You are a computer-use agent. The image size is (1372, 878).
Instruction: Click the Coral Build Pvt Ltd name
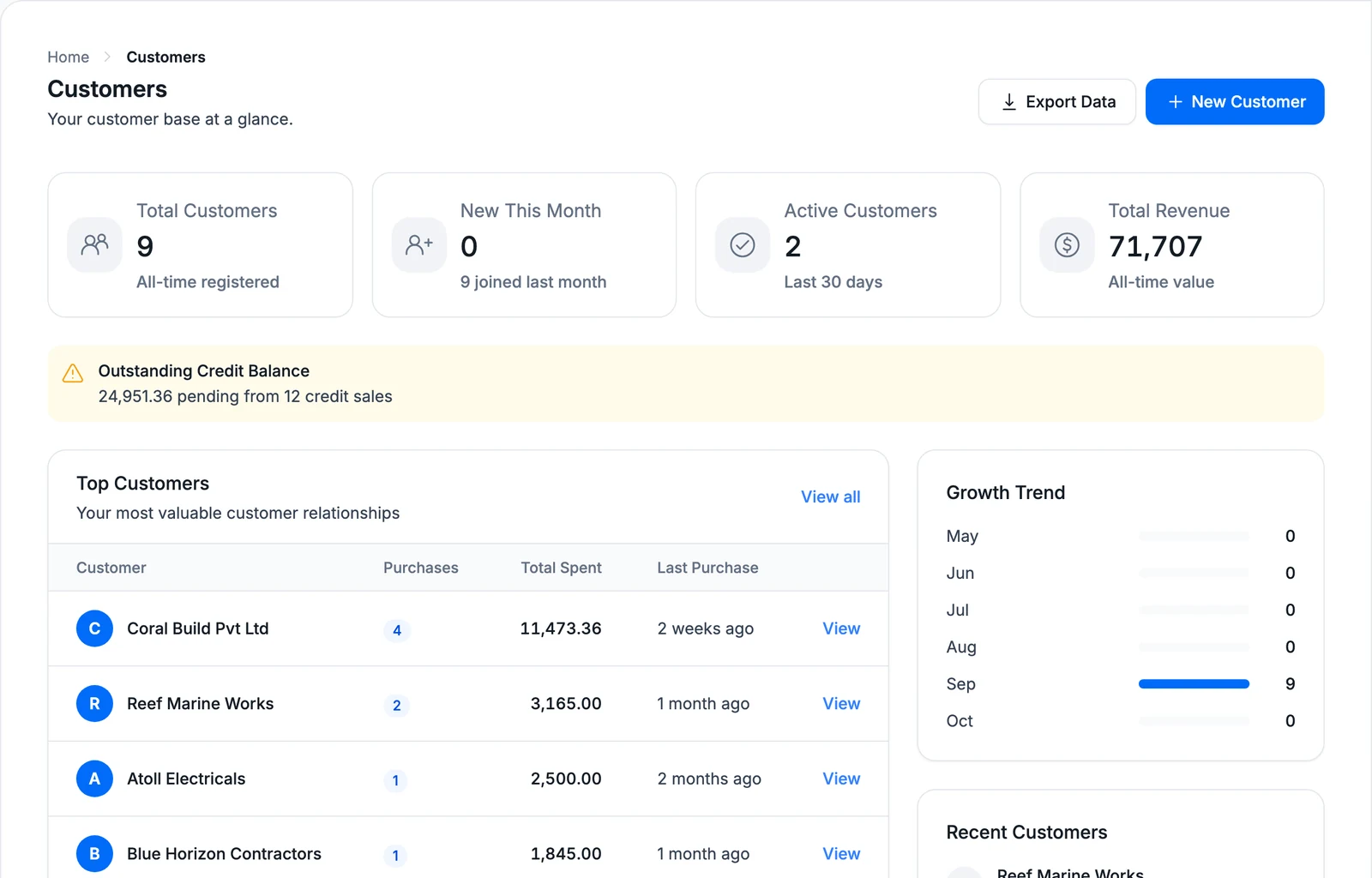coord(198,628)
